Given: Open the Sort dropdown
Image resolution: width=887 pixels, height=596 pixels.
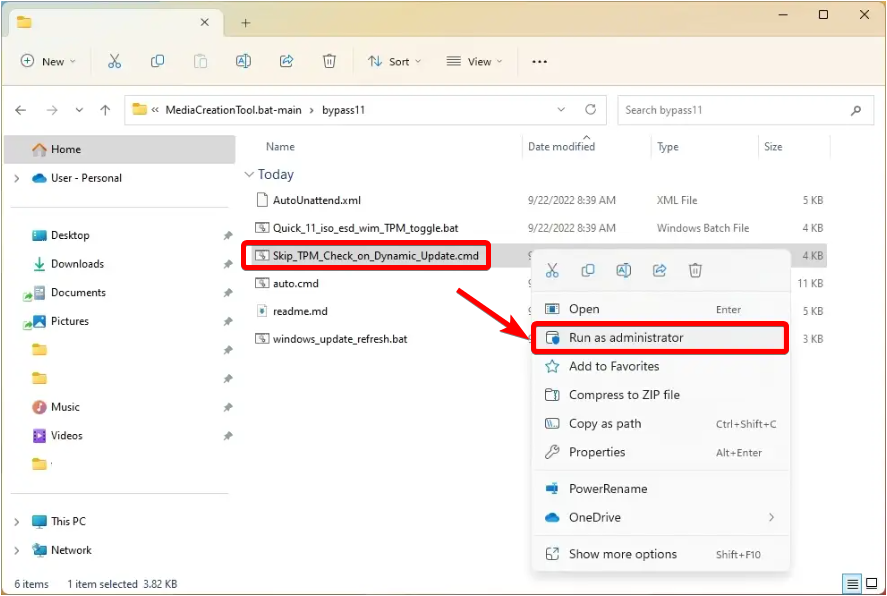Looking at the screenshot, I should (394, 61).
